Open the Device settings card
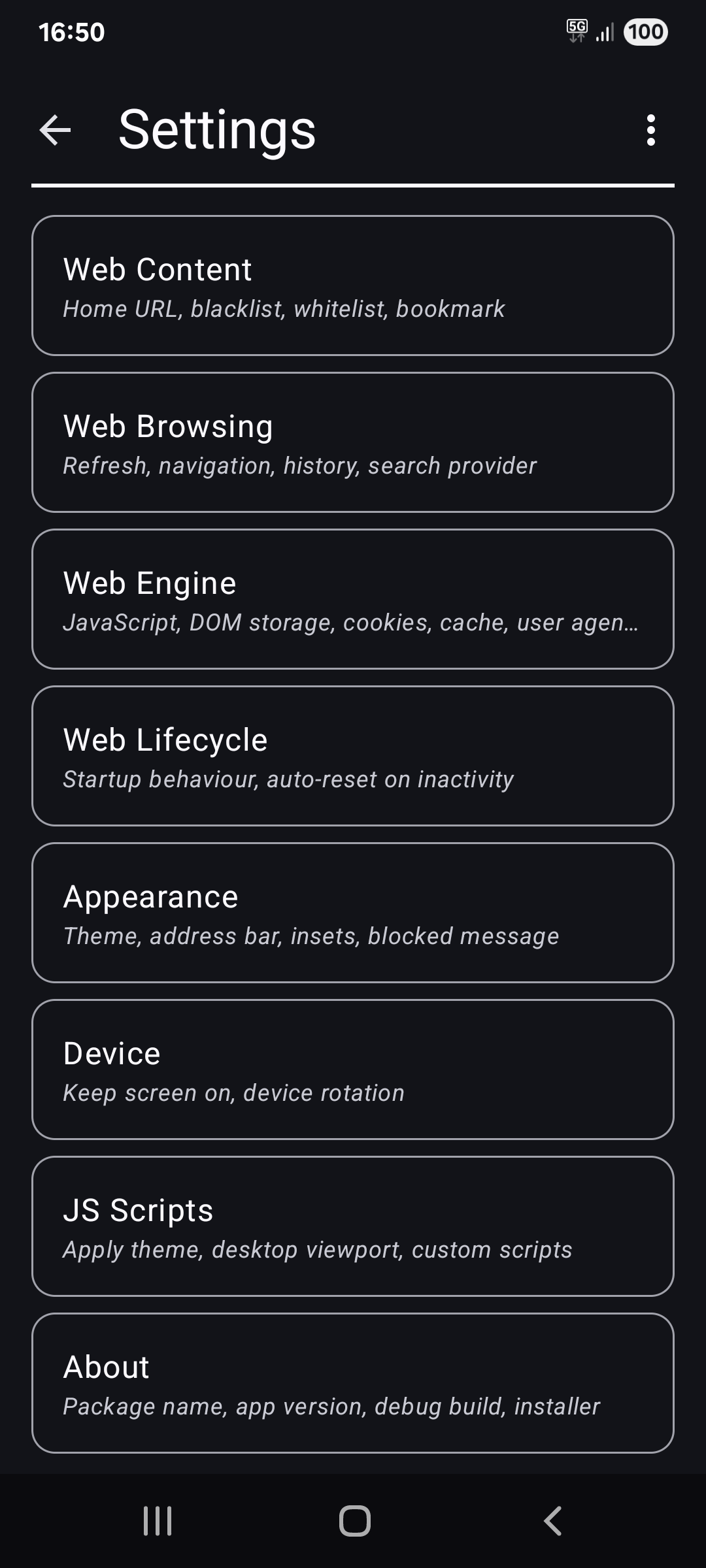This screenshot has width=706, height=1568. [x=353, y=1070]
